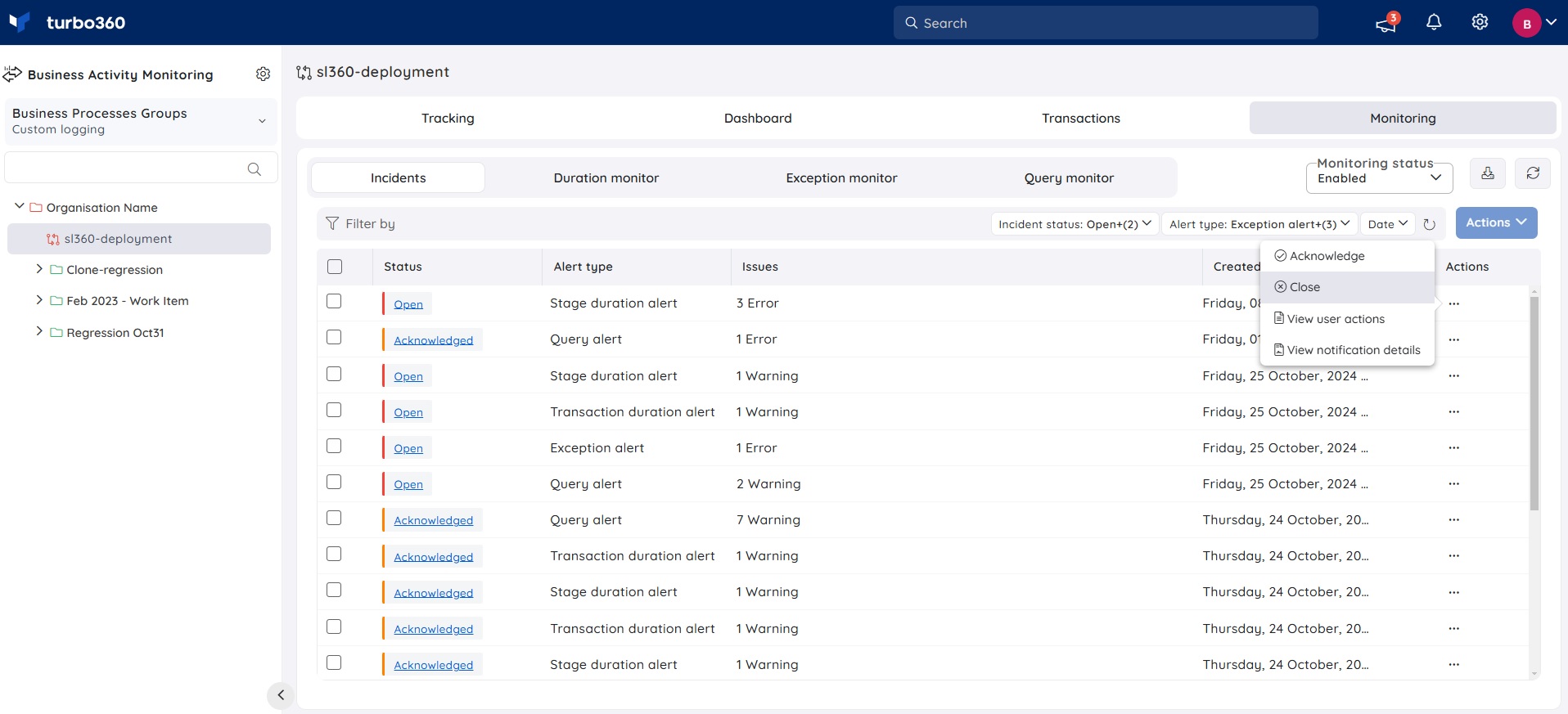Open the Duration monitor tab
Screen dimensions: 1568x714
tap(606, 177)
